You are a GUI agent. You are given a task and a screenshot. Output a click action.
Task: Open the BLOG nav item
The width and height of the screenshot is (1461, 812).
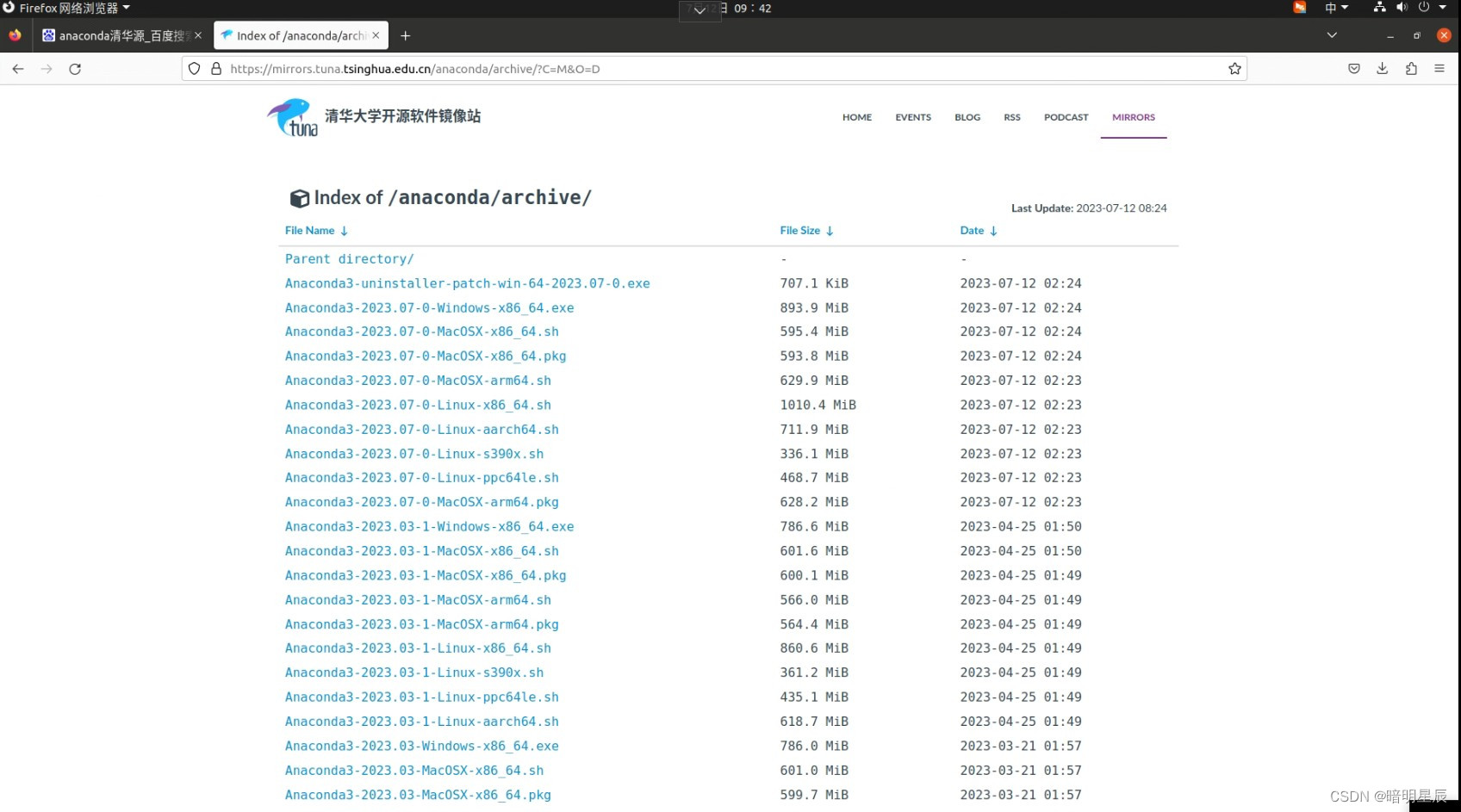pos(967,117)
